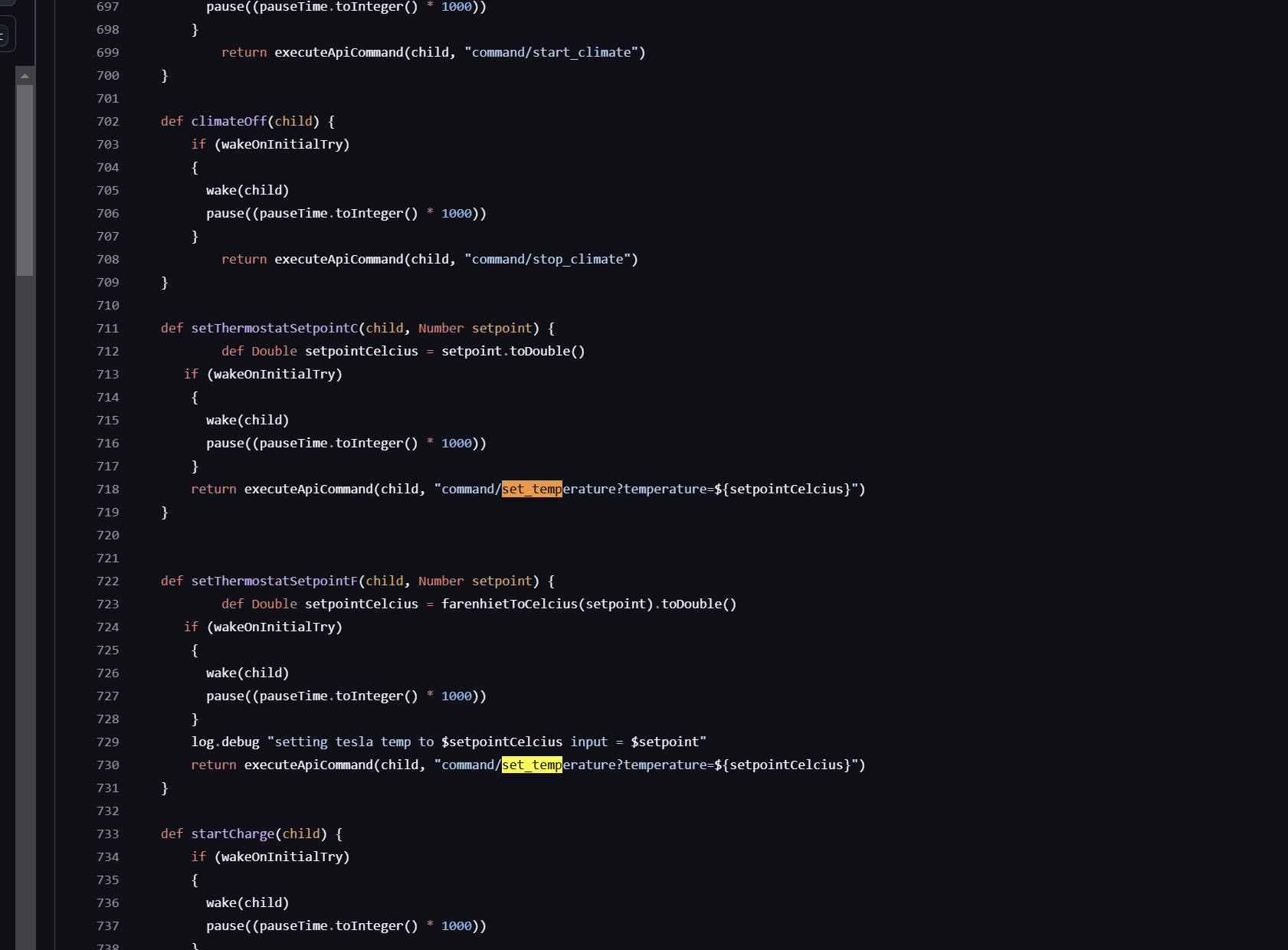Select line number 711
The width and height of the screenshot is (1288, 950).
[108, 328]
